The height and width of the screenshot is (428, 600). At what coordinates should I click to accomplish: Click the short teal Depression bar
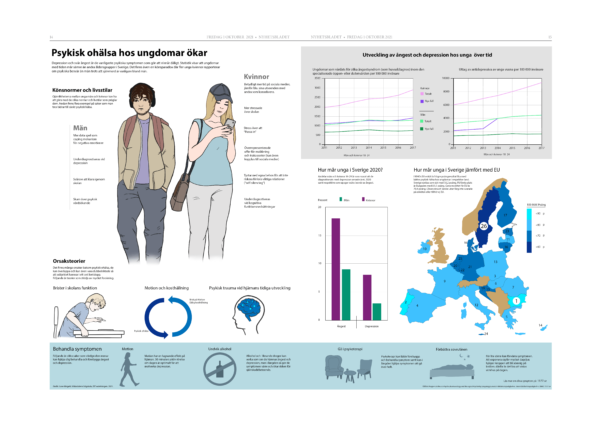tap(377, 311)
